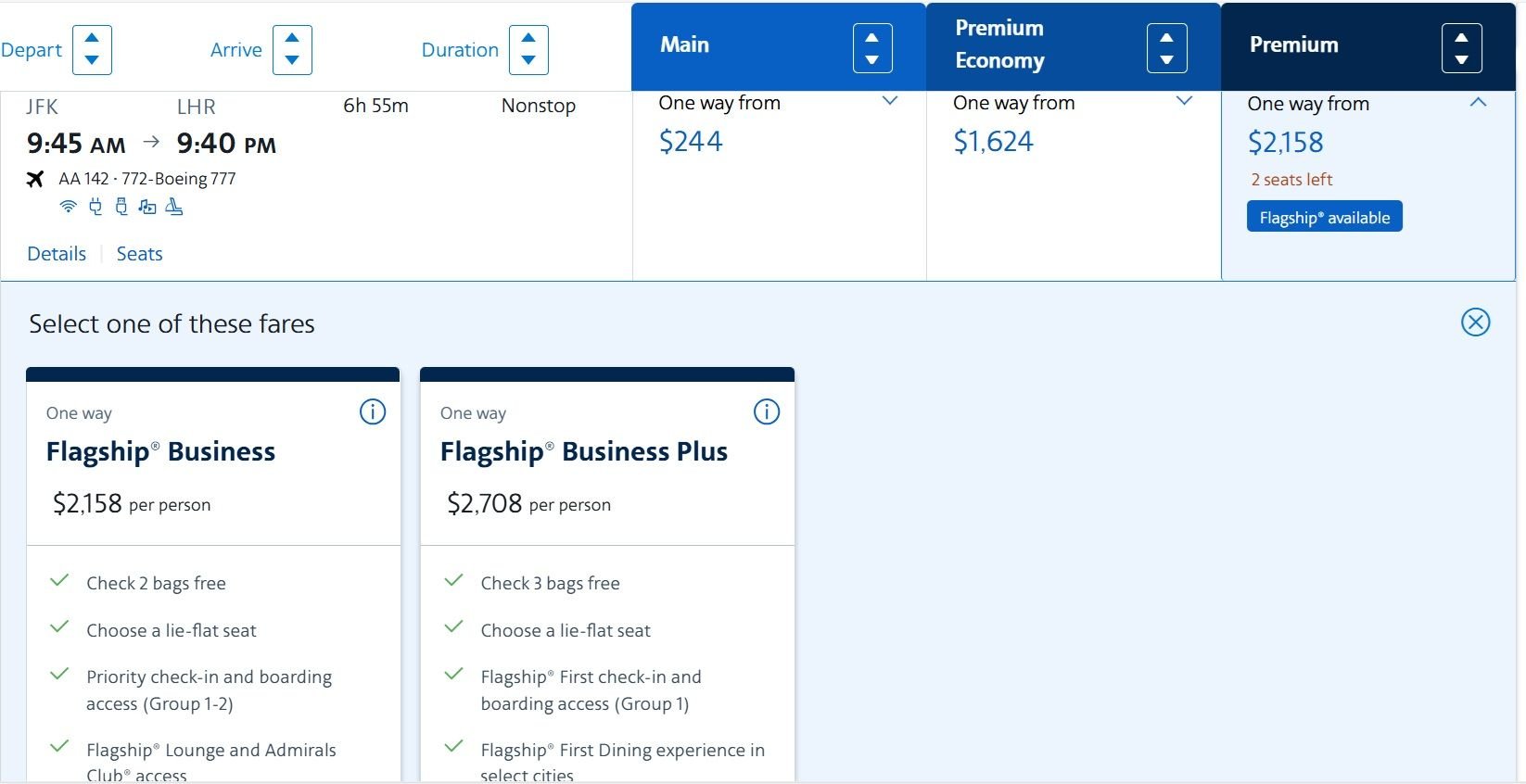Click the Wi-Fi amenity icon
This screenshot has height=784, width=1526.
pyautogui.click(x=68, y=207)
